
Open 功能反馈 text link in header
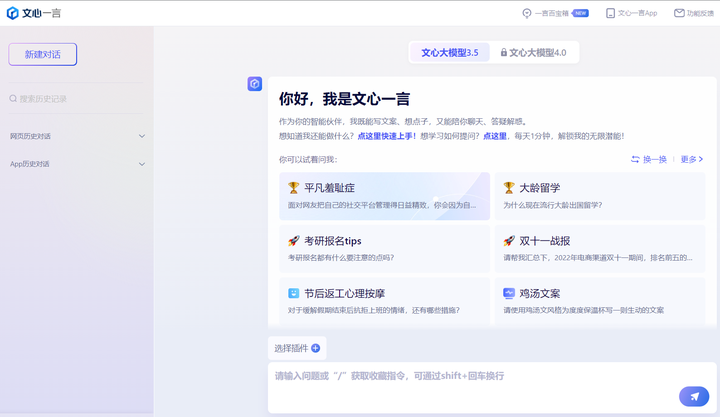coord(700,13)
